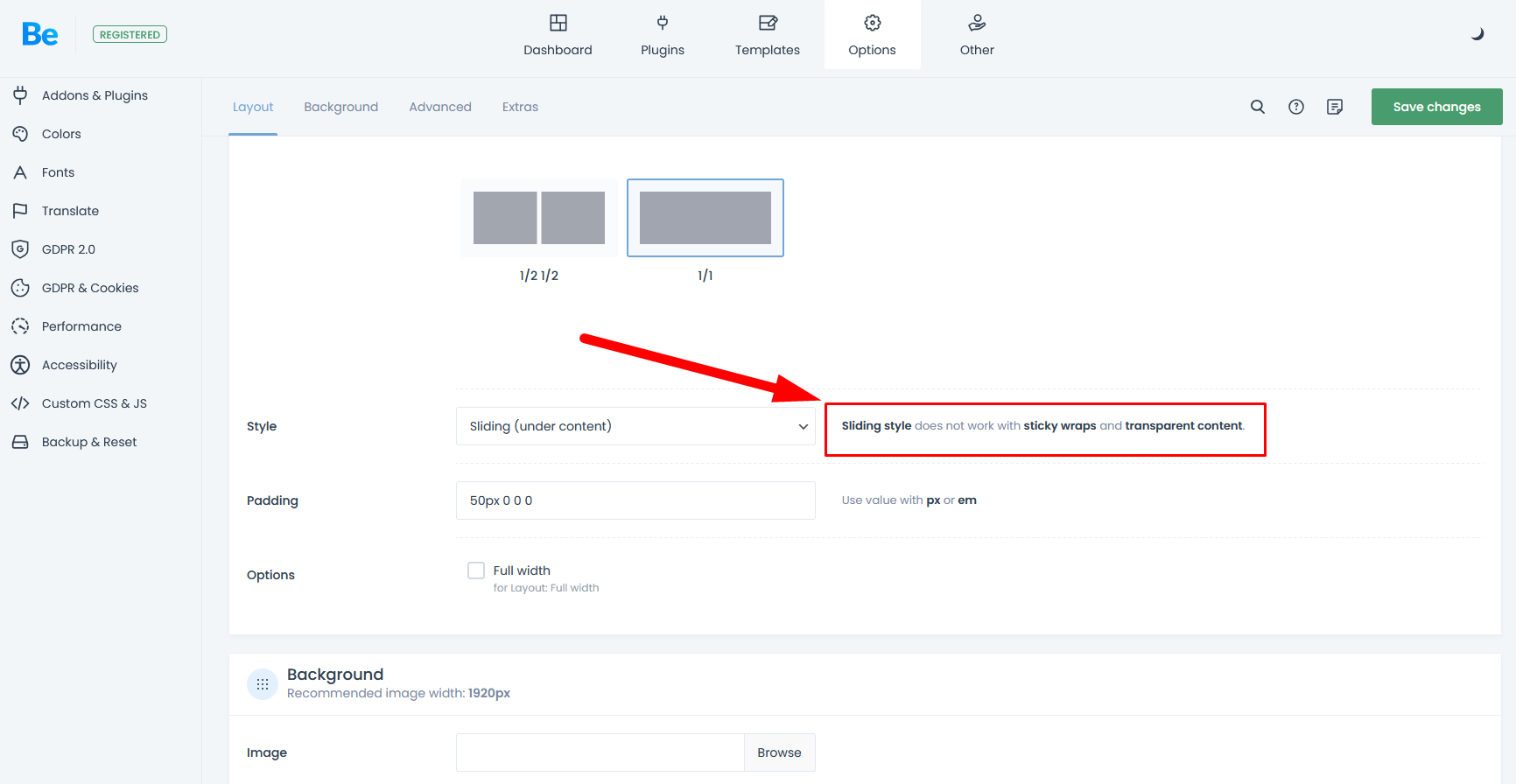Go to Templates in top navigation
This screenshot has width=1516, height=784.
pos(767,35)
